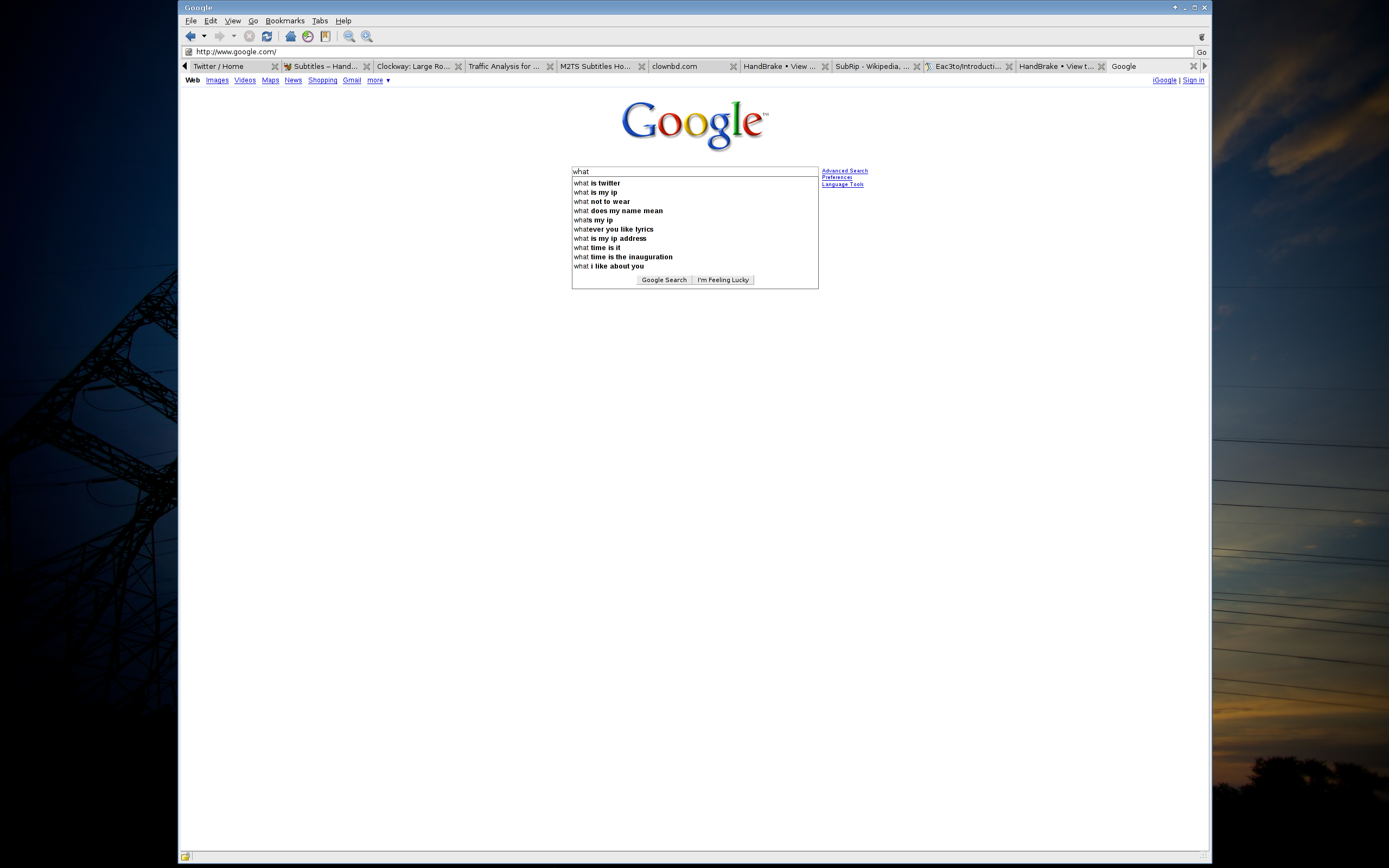1389x868 pixels.
Task: Switch to the SubRip - Wikipedia tab
Action: [x=872, y=67]
